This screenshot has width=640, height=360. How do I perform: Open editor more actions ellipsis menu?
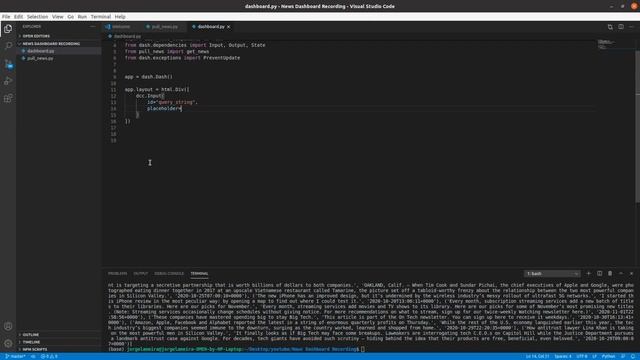(631, 27)
